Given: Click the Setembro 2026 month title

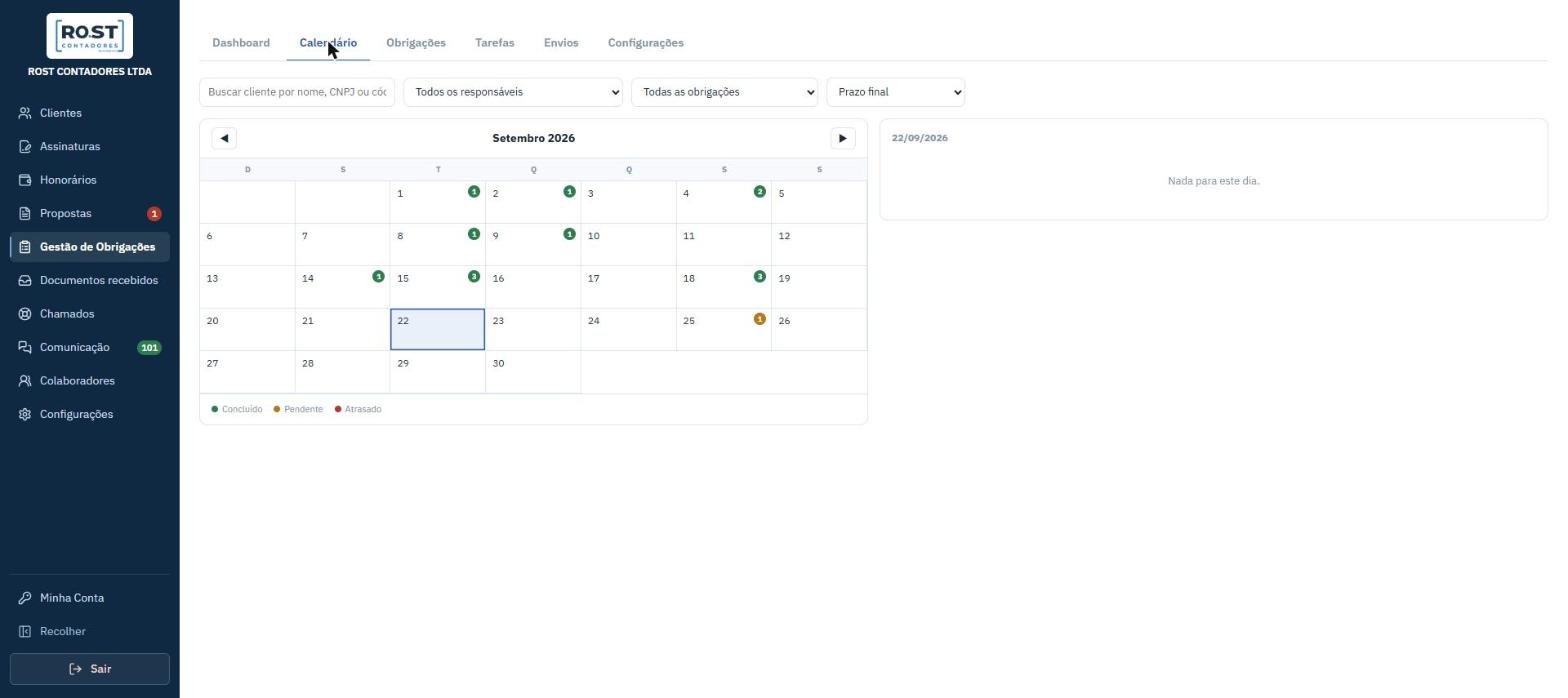Looking at the screenshot, I should 534,138.
